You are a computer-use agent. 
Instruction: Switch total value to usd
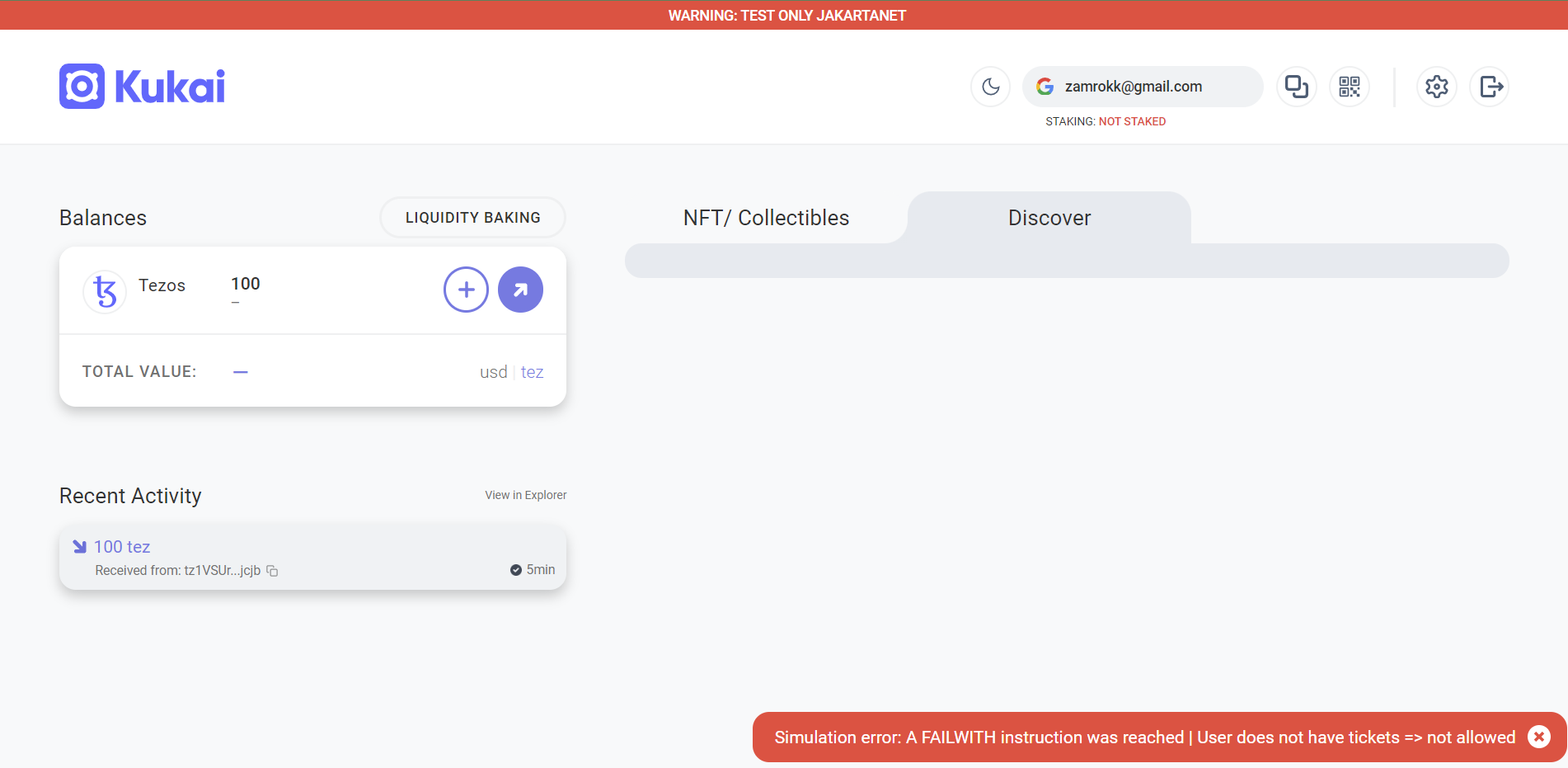(493, 372)
